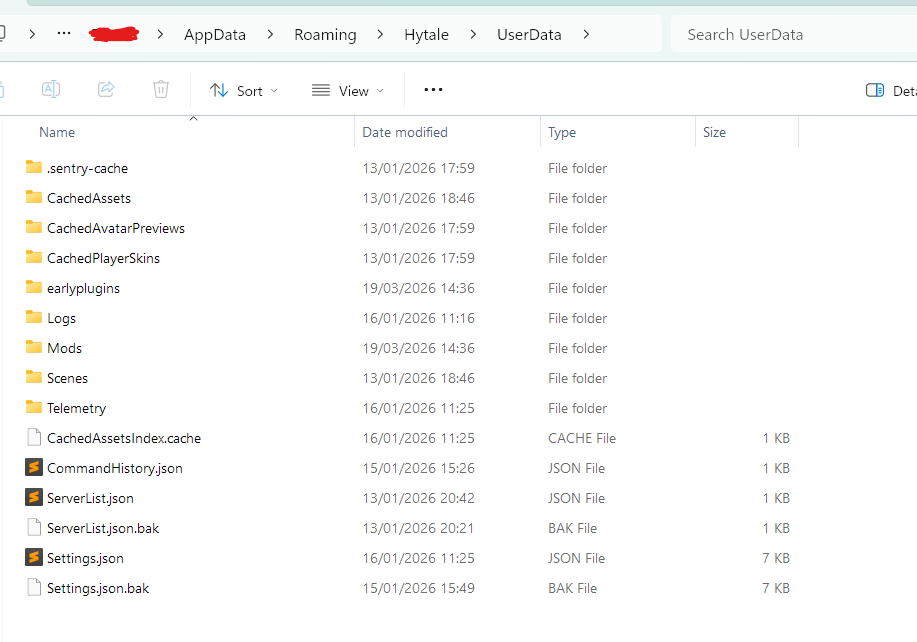The image size is (917, 642).
Task: Click the CachedAssetsIndex.cache file icon
Action: pos(34,437)
